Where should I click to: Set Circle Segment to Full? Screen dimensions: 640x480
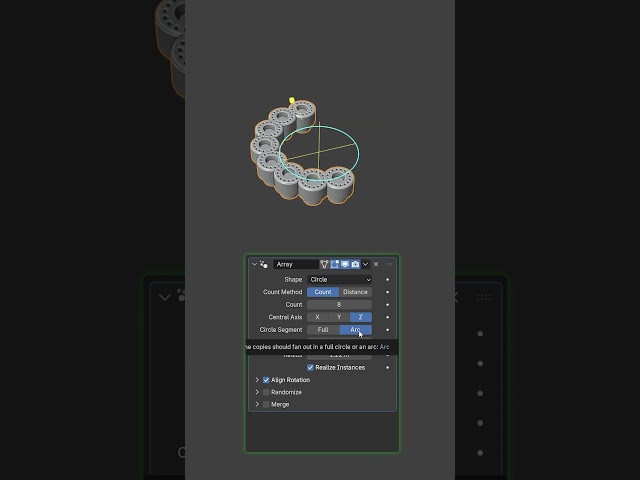click(x=323, y=330)
